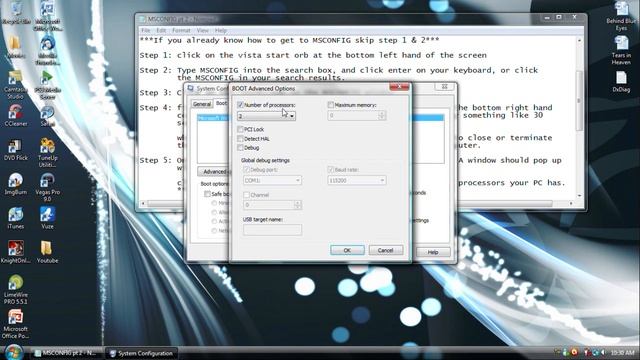Open the 115200 baud rate dropdown
This screenshot has height=360, width=640.
357,180
